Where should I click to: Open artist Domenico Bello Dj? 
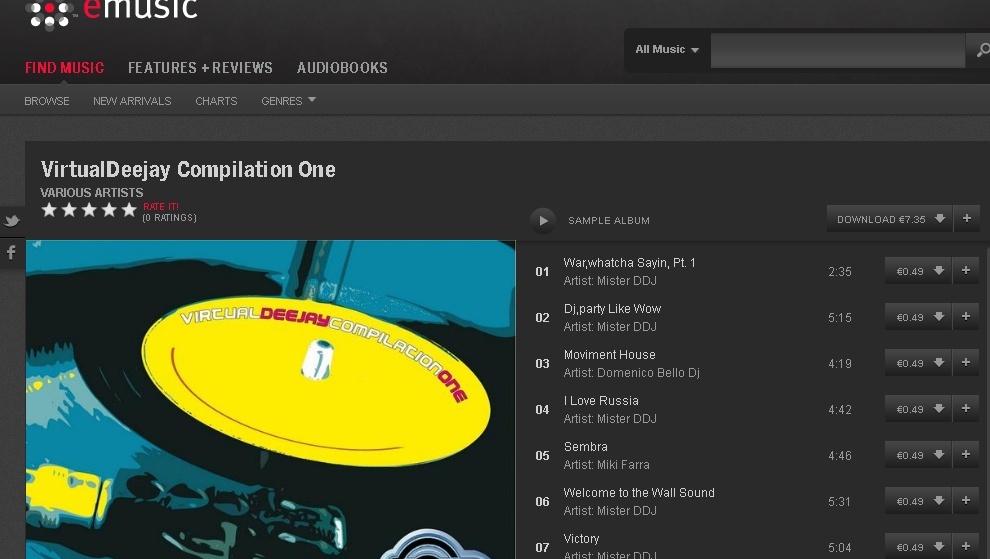pyautogui.click(x=648, y=373)
